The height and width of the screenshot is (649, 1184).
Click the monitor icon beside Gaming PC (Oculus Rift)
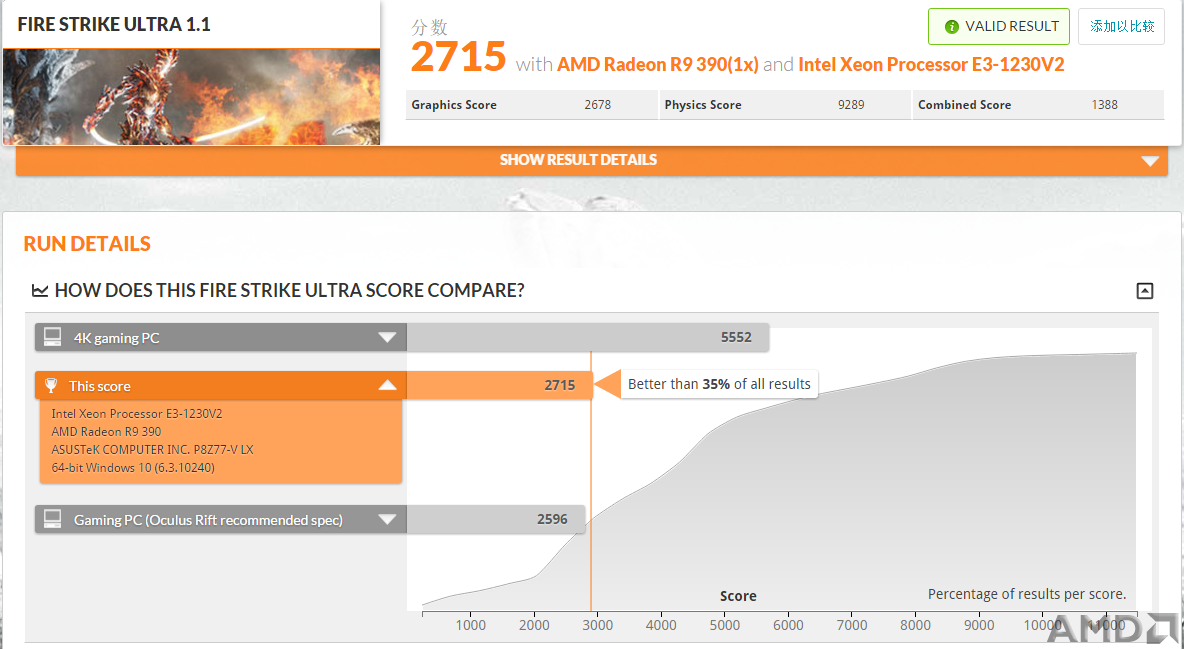tap(52, 519)
